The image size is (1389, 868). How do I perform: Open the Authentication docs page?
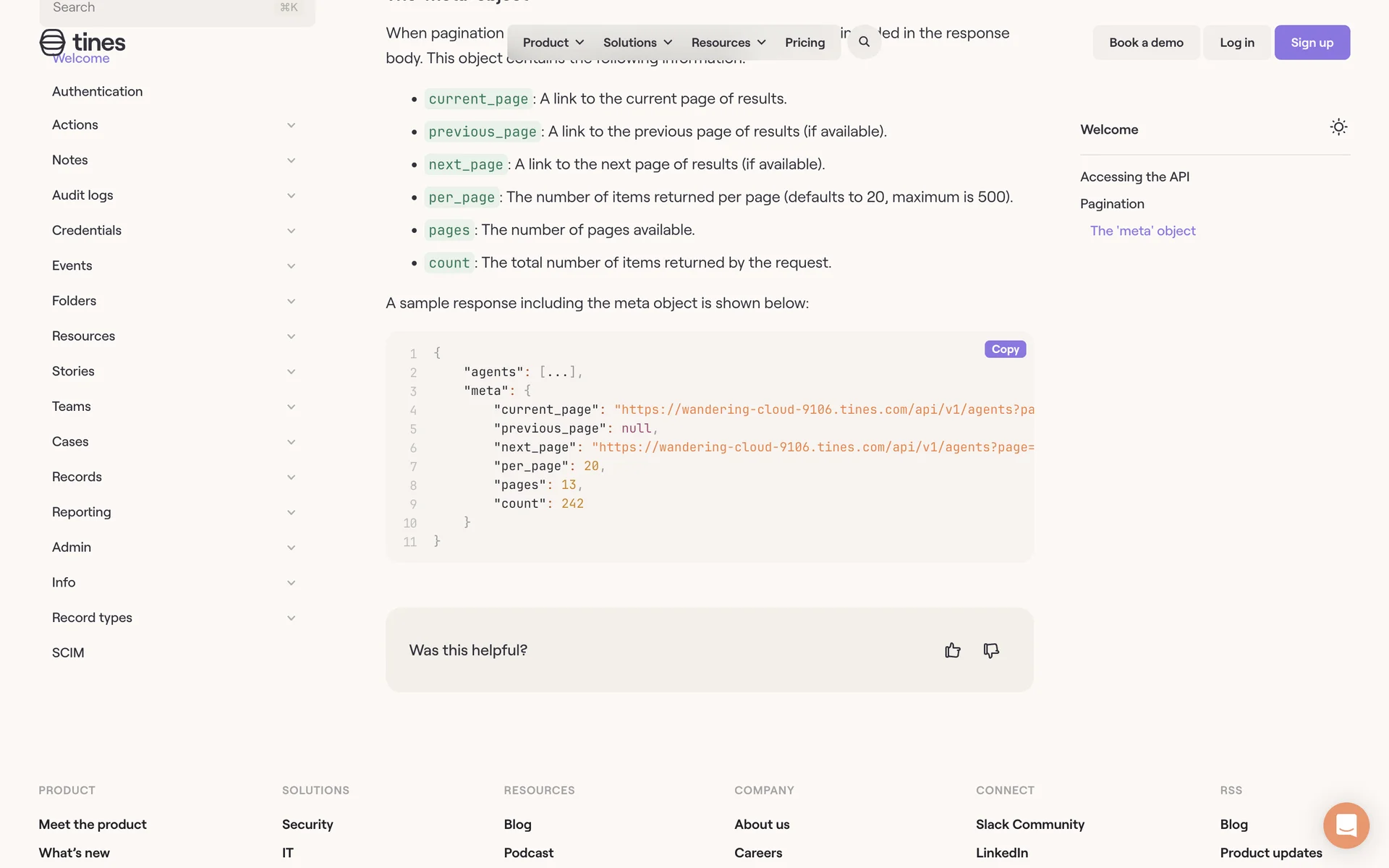click(98, 92)
